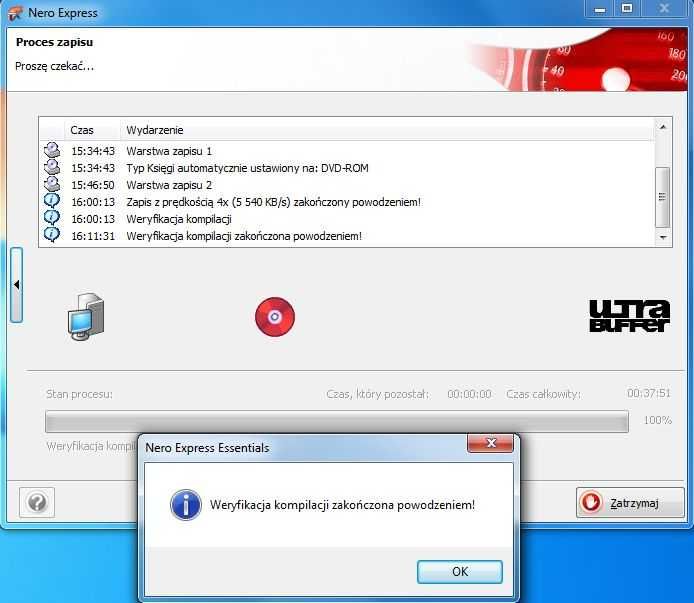
Task: Click the dialog message 'Weryfikacja kompilacji zakończona powodzeniem!'
Action: tap(342, 505)
